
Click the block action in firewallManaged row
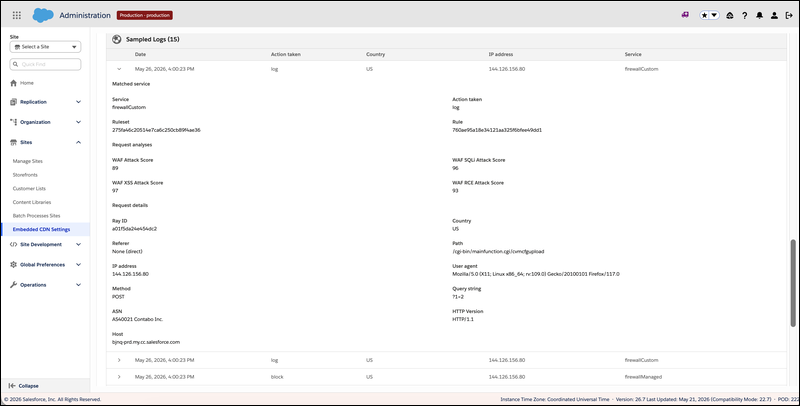277,377
